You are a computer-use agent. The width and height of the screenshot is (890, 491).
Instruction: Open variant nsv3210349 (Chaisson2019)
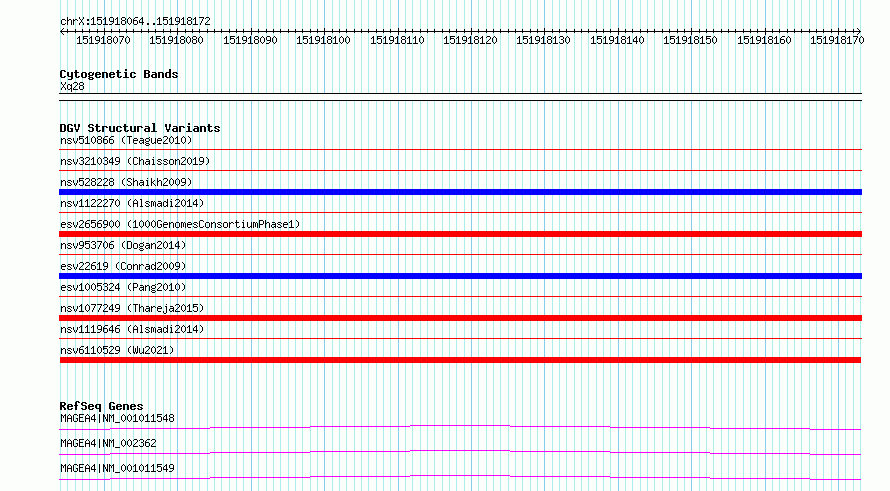(135, 161)
